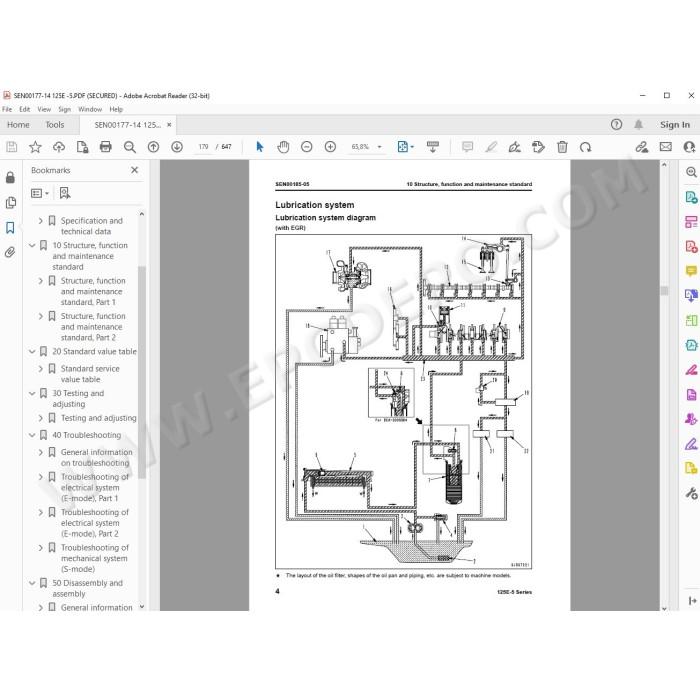Image resolution: width=700 pixels, height=700 pixels.
Task: Open the Window menu
Action: (x=90, y=109)
